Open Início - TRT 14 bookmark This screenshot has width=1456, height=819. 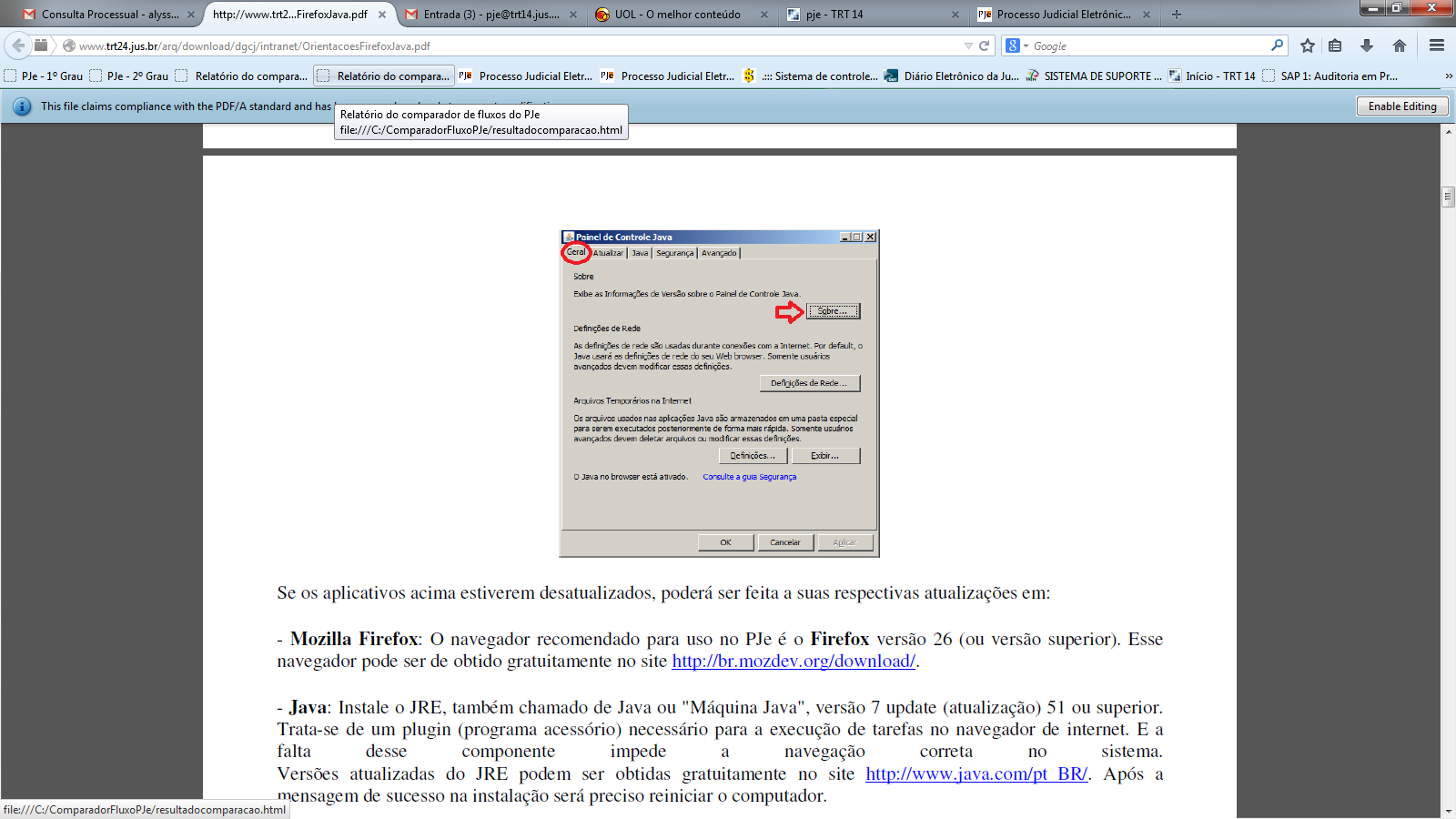pyautogui.click(x=1212, y=76)
